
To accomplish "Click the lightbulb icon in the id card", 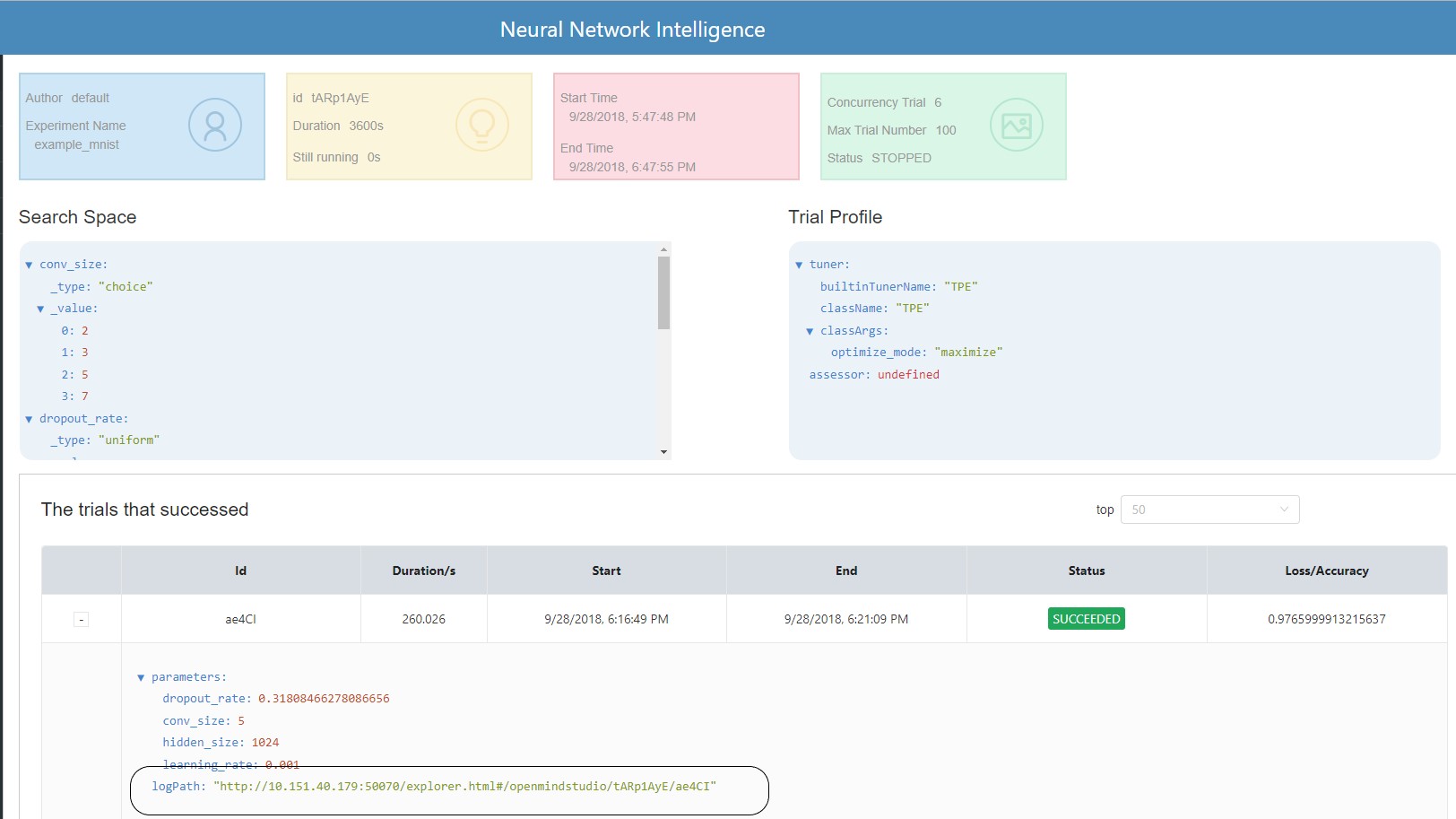I will click(481, 125).
